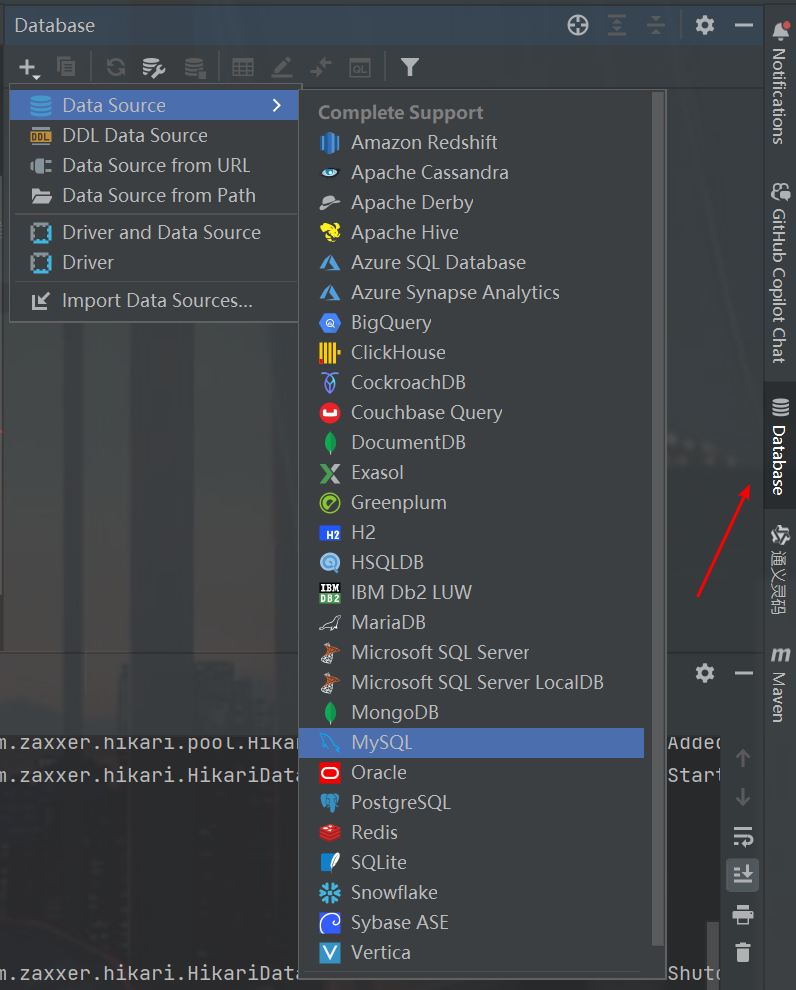Open the query console QL icon

coord(360,68)
